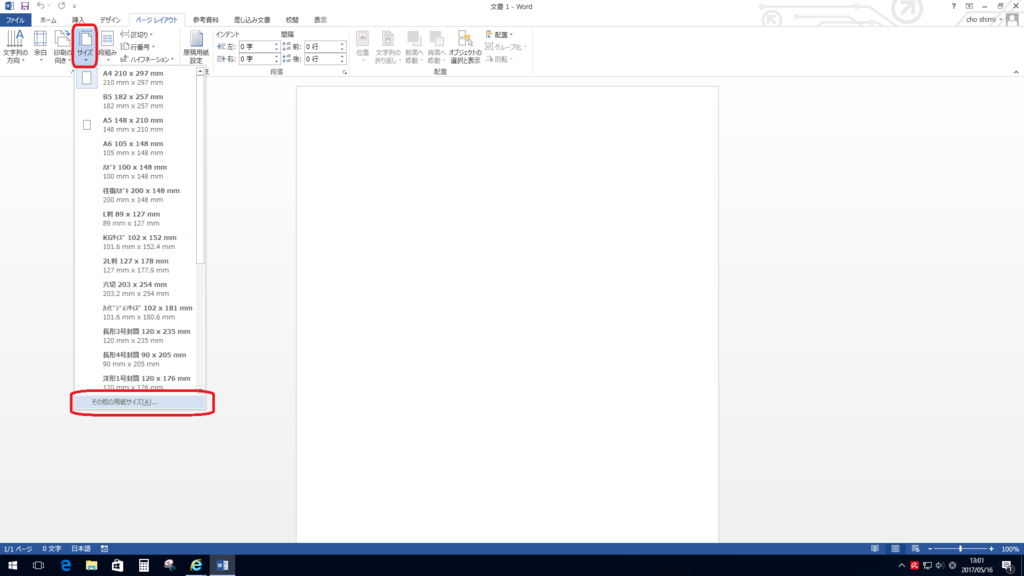Show hidden tray icons chevron

pos(901,566)
